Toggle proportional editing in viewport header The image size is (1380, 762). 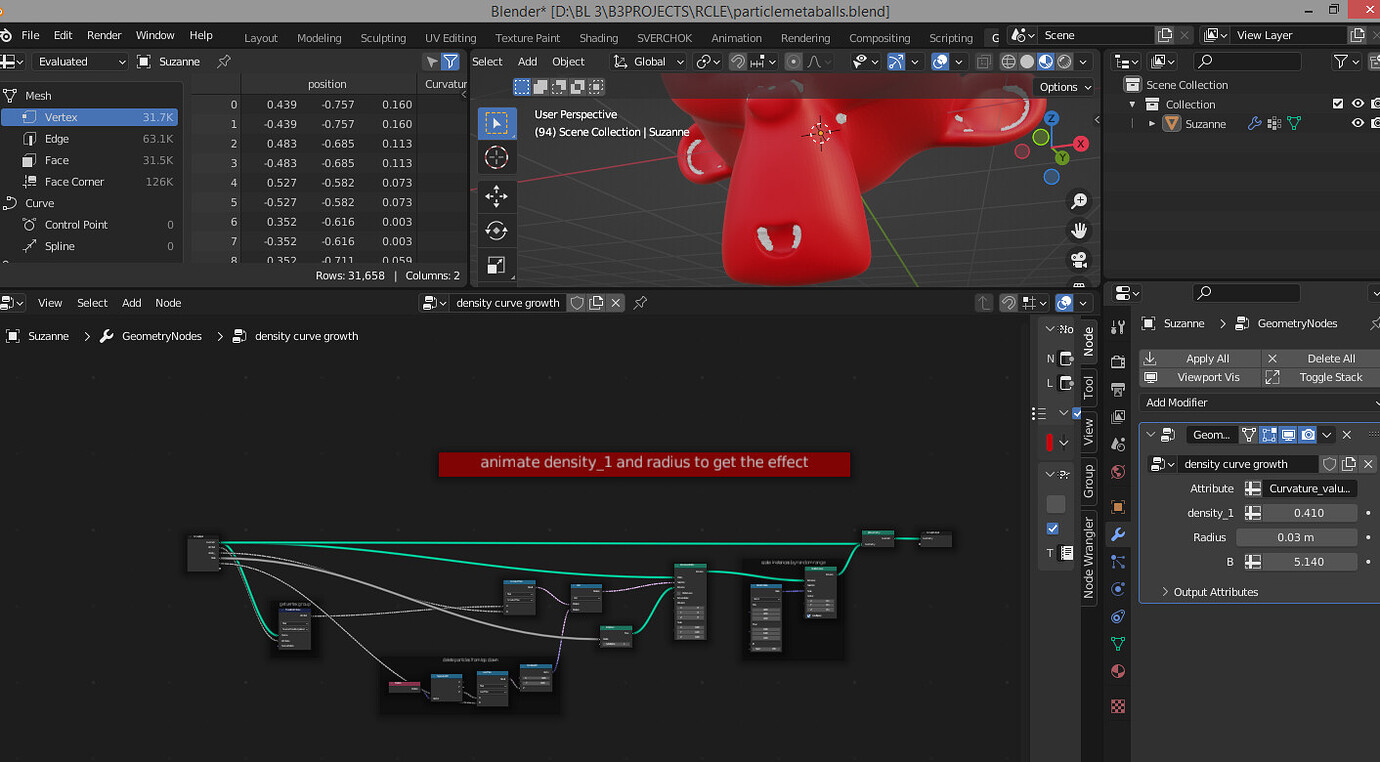(793, 61)
